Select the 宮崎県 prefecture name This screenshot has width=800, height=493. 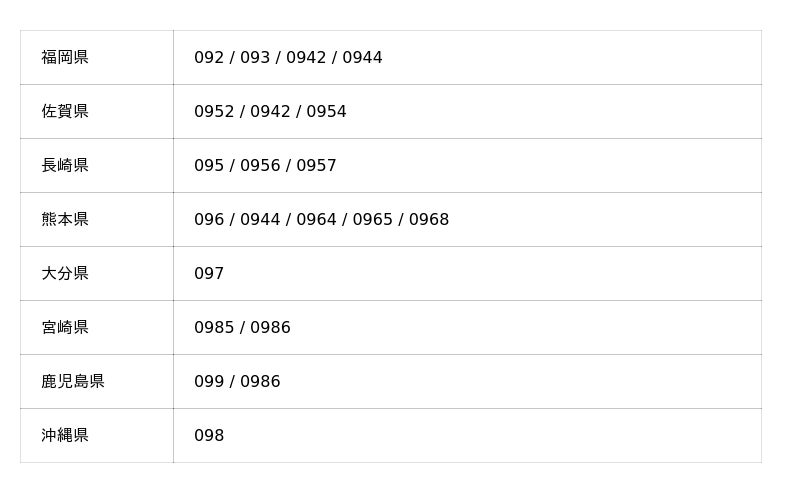[65, 328]
